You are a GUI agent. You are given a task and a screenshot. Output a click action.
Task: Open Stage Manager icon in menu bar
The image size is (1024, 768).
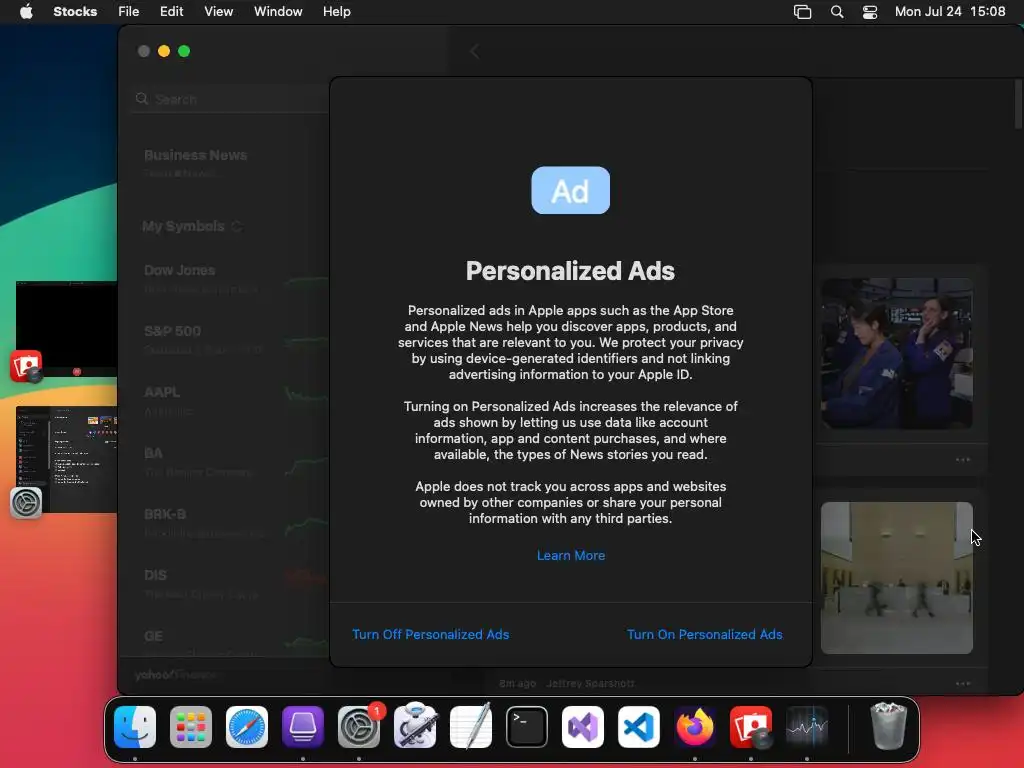[803, 12]
